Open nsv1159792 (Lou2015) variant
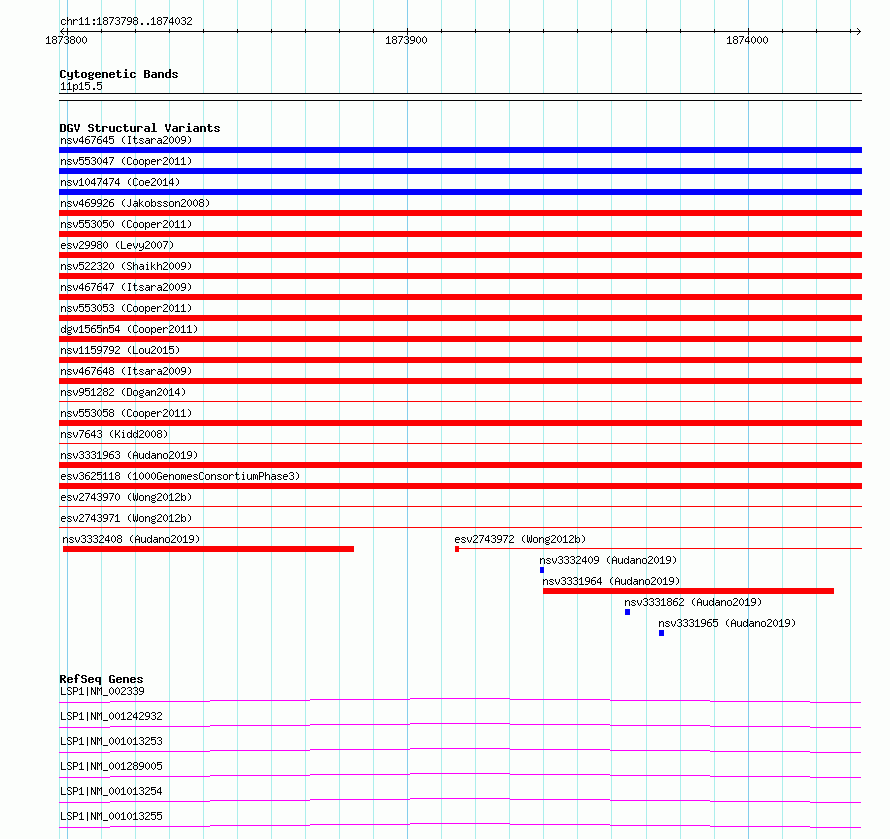 coord(120,350)
